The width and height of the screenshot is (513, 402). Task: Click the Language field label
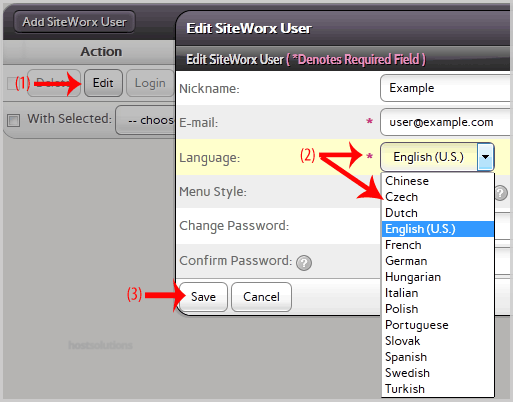click(x=210, y=158)
